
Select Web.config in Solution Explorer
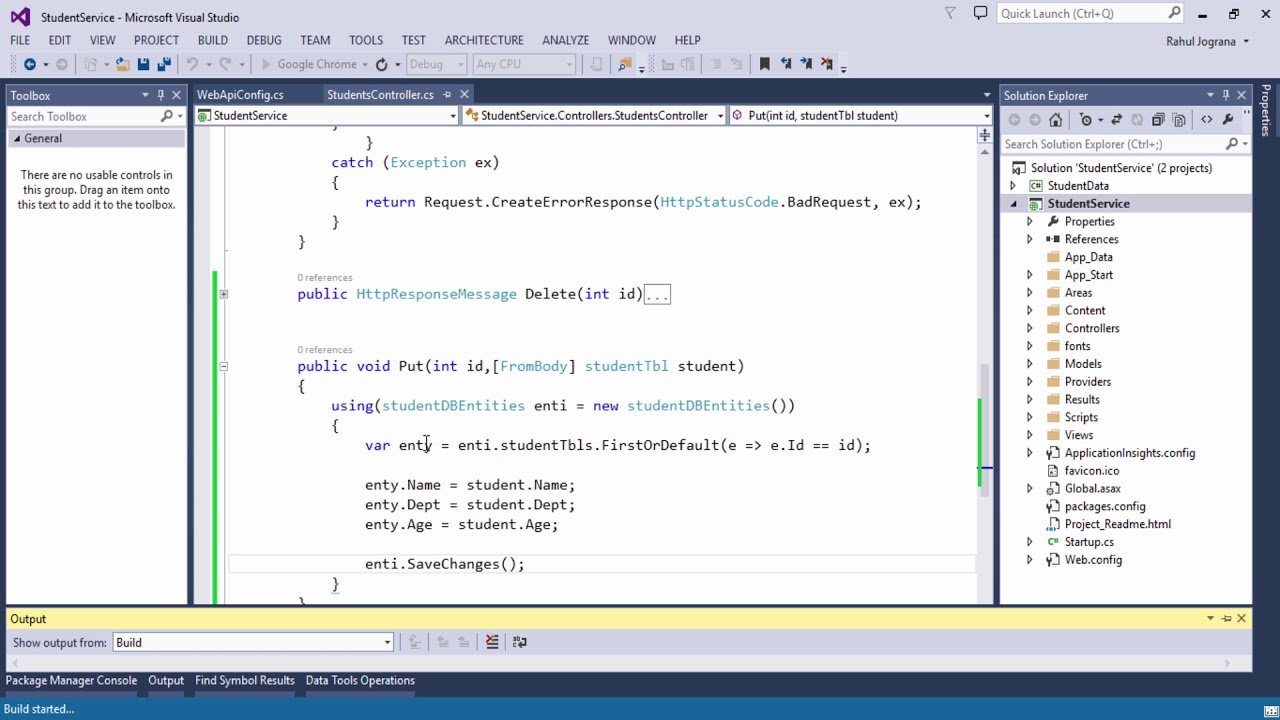[x=1093, y=560]
